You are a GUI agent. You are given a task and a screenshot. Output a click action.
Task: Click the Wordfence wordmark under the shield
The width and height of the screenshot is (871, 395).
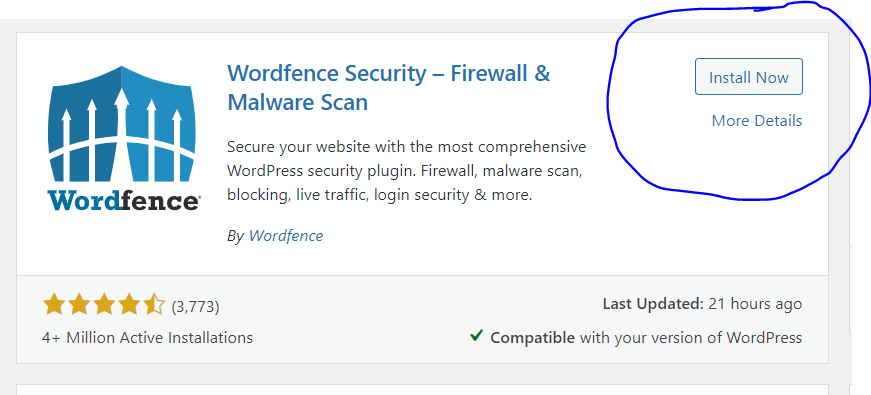click(123, 201)
